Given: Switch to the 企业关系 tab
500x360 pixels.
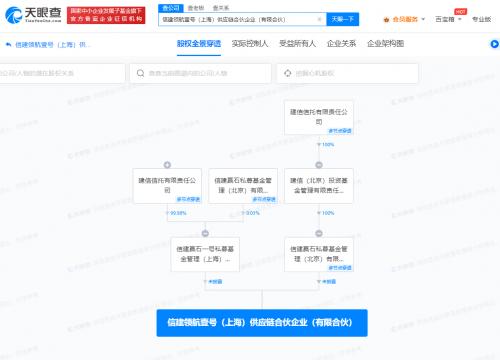Looking at the screenshot, I should click(x=341, y=44).
